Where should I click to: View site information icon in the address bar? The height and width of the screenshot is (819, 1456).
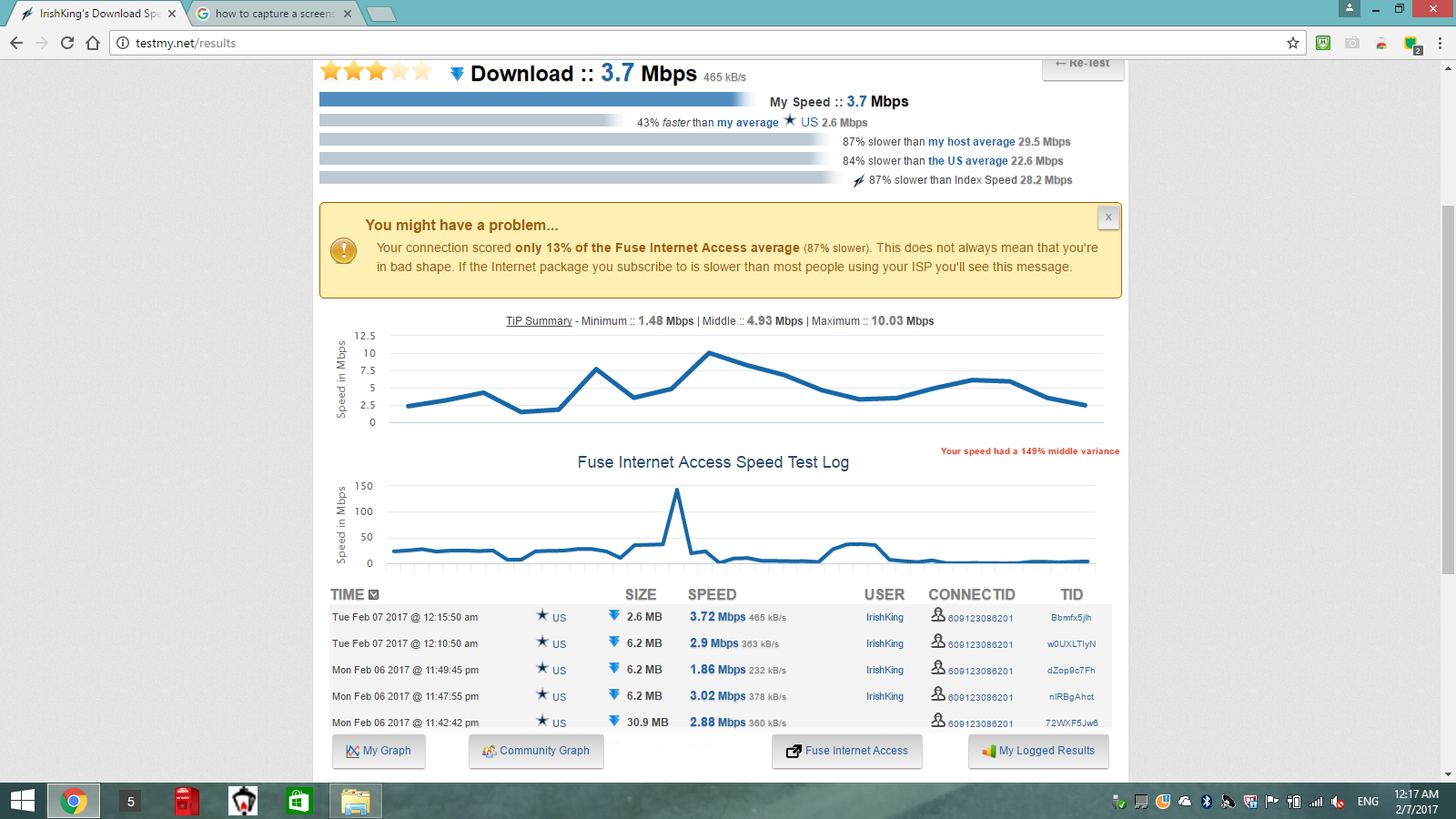[123, 43]
